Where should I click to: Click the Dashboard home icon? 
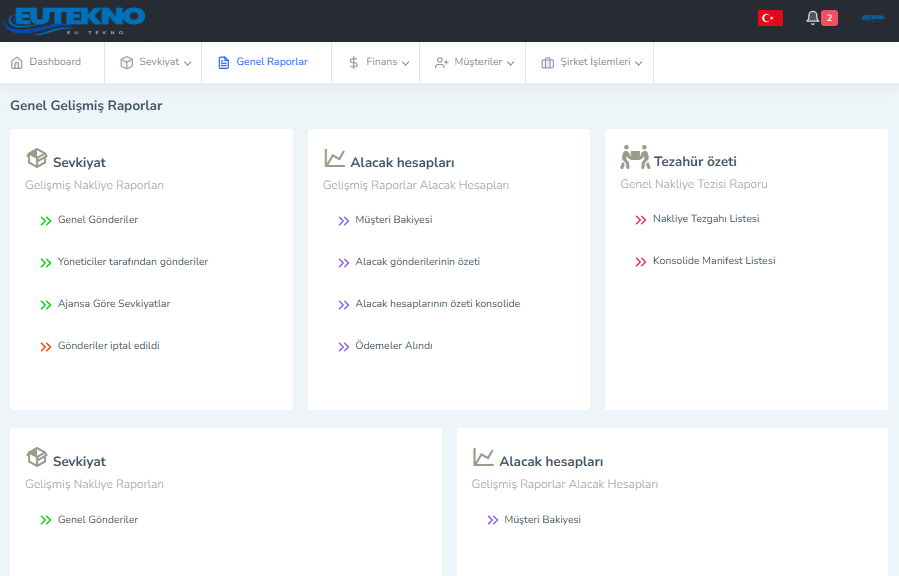pyautogui.click(x=17, y=62)
